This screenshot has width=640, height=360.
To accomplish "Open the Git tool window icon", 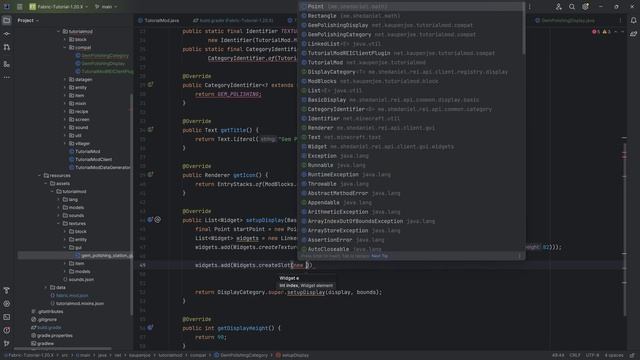I will tap(7, 344).
